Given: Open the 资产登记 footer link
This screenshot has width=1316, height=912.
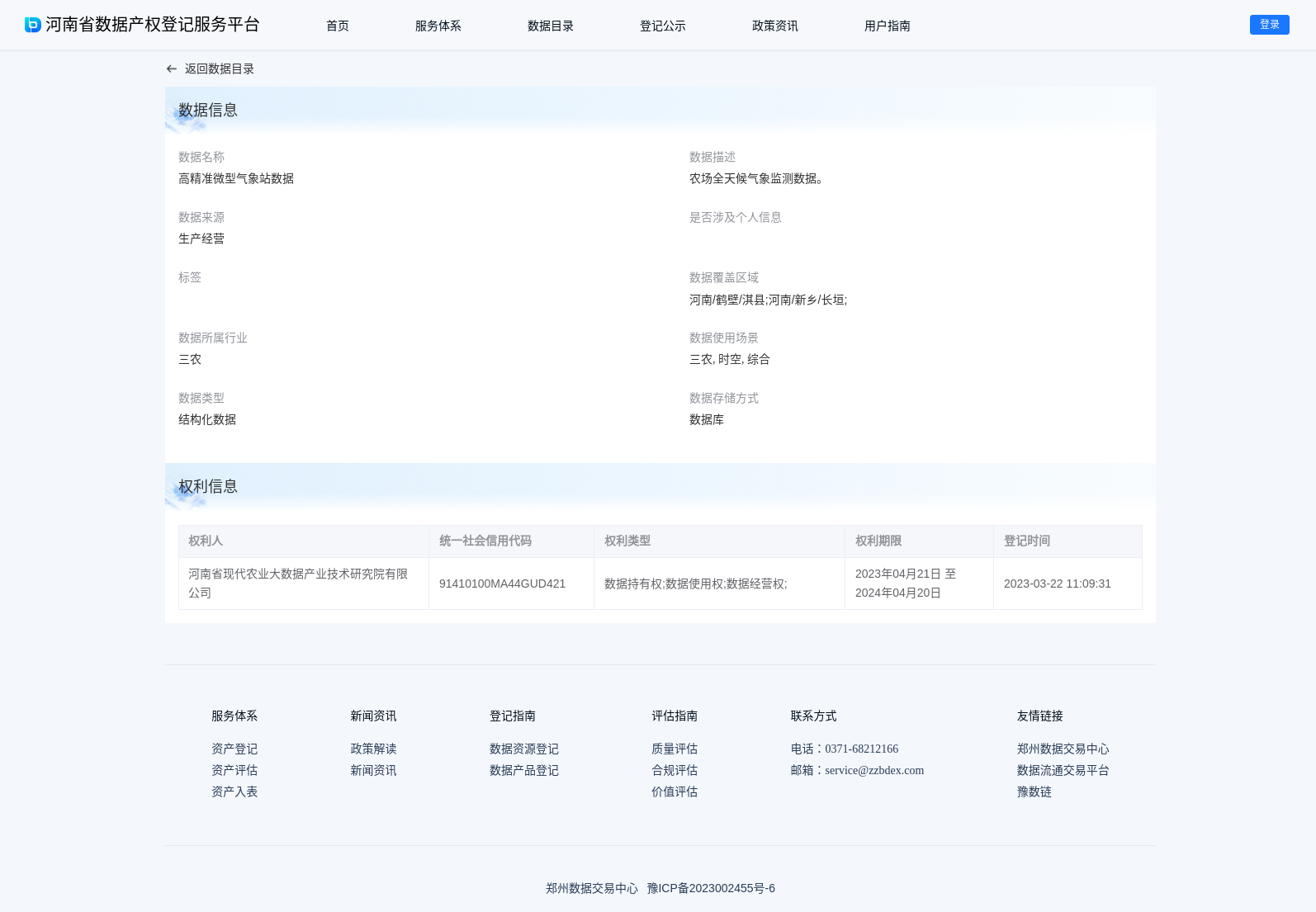Looking at the screenshot, I should [x=234, y=749].
